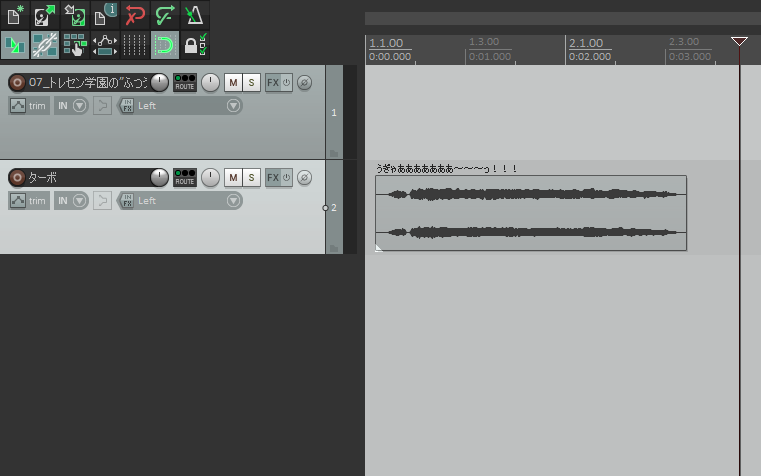Click track number 2 panel
The image size is (761, 476).
pos(334,208)
